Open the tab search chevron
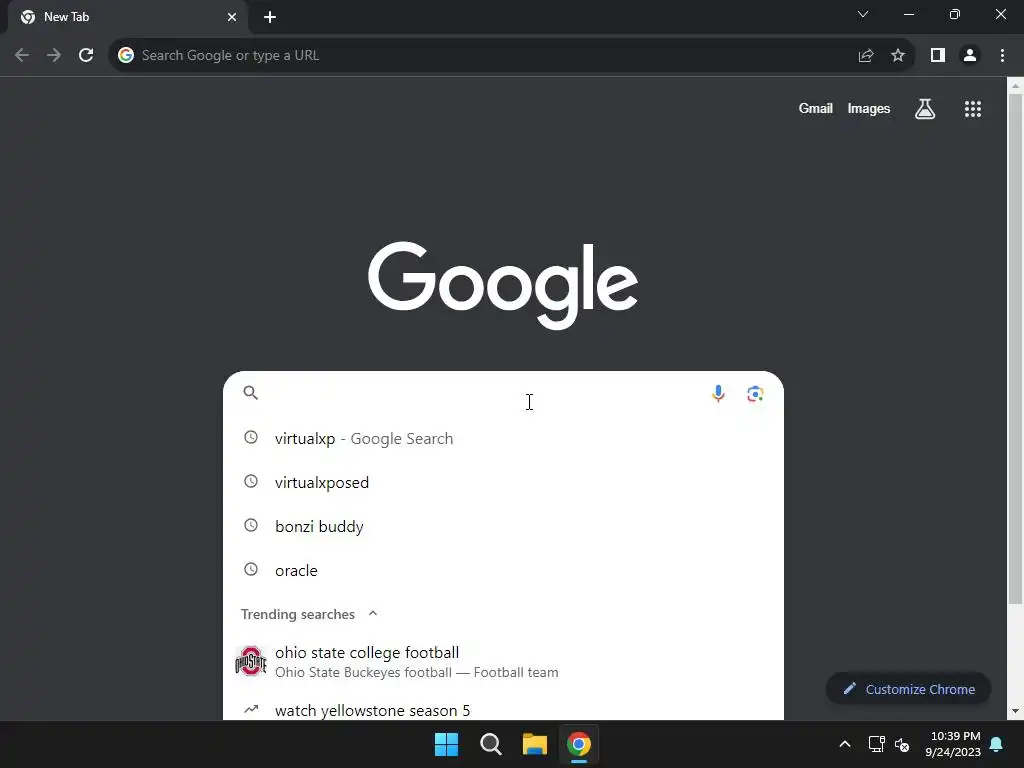The width and height of the screenshot is (1024, 768). click(863, 14)
